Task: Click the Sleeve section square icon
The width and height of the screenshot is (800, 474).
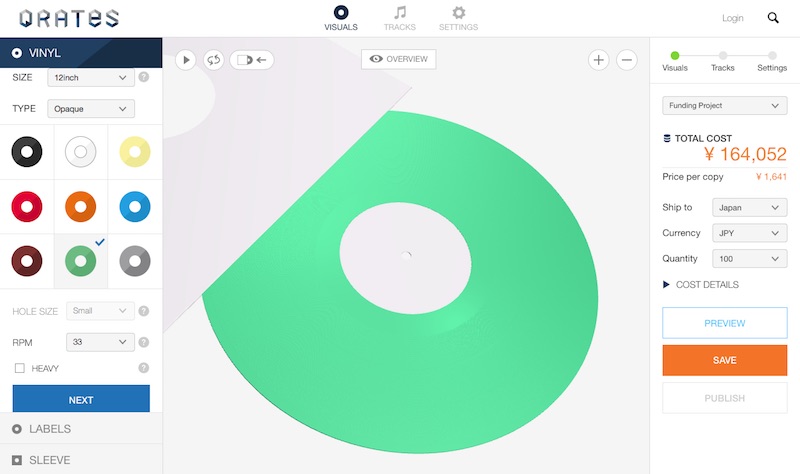Action: (x=17, y=460)
